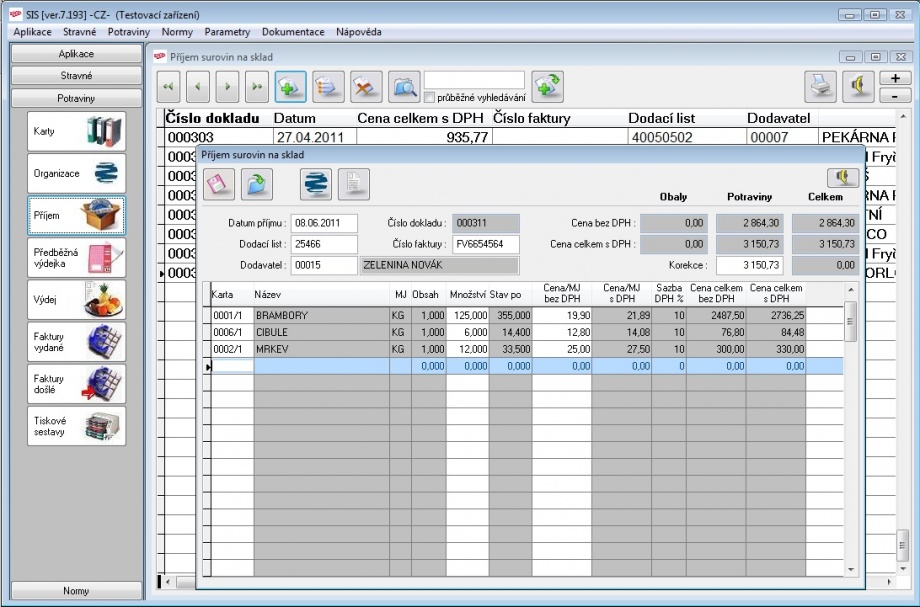Image resolution: width=920 pixels, height=607 pixels.
Task: Click price cell 25,00 for MRKEV
Action: click(x=562, y=350)
